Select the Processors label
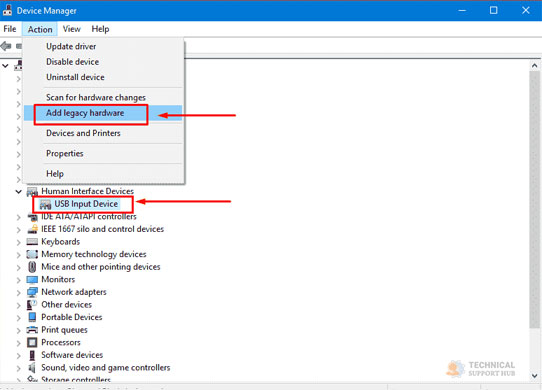The width and height of the screenshot is (542, 390). point(61,342)
